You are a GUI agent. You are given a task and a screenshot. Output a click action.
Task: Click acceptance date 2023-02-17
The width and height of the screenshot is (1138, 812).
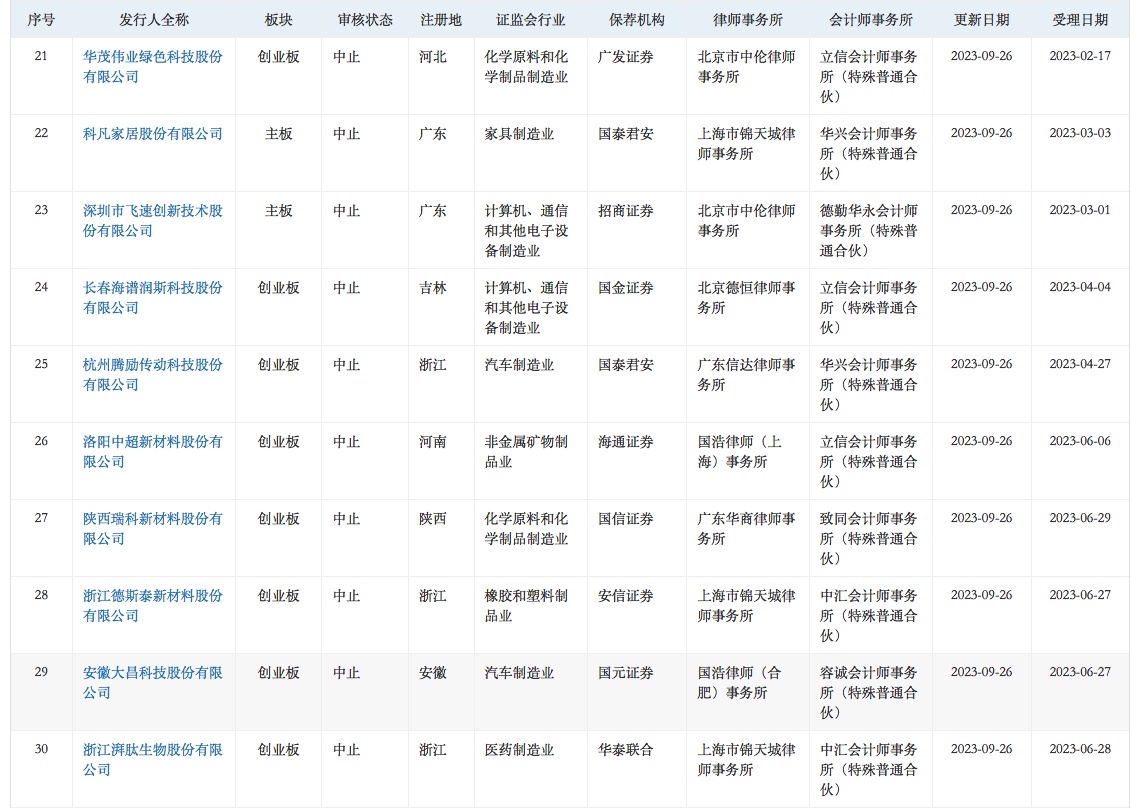pyautogui.click(x=1080, y=56)
